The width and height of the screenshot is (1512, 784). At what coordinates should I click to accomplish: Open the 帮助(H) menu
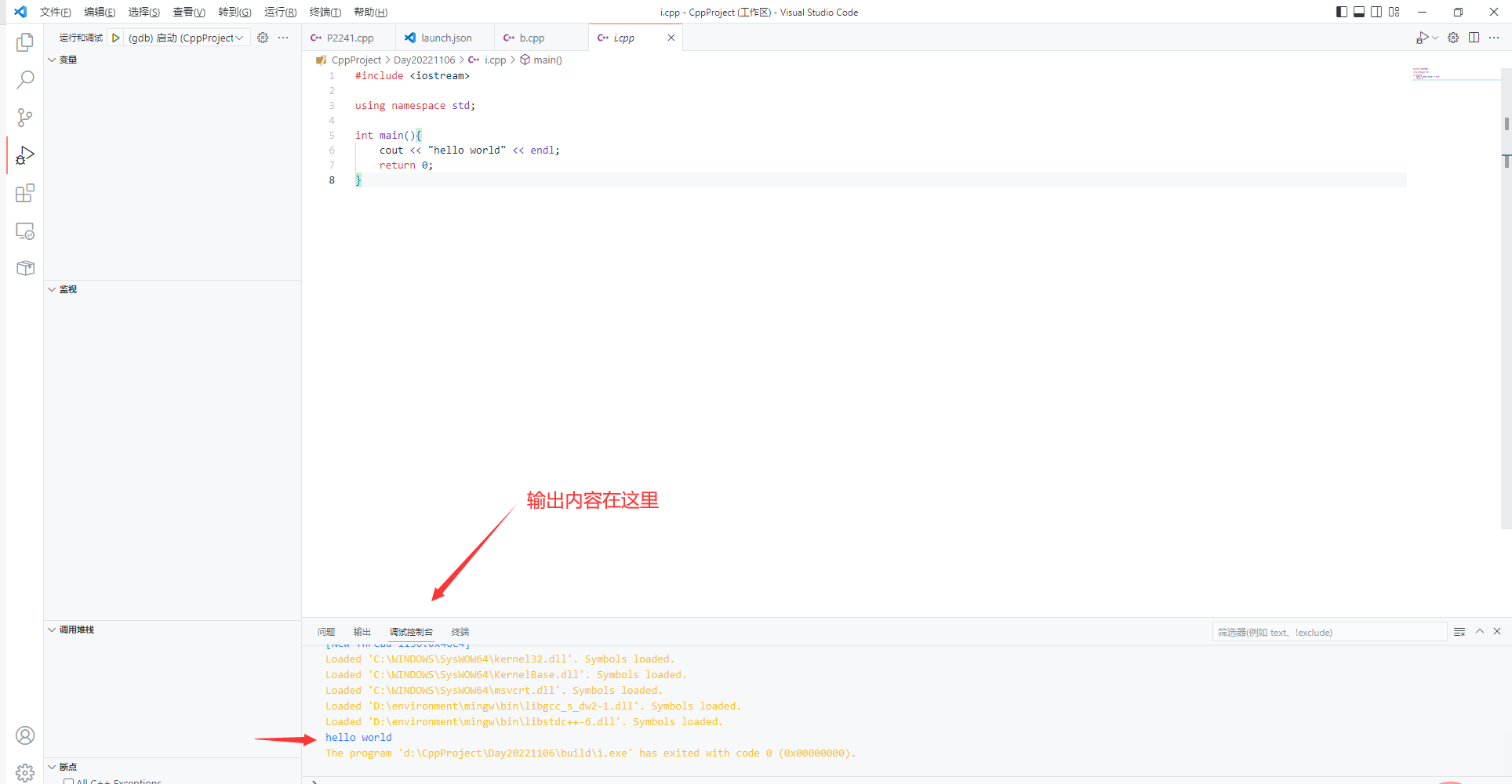pos(370,12)
